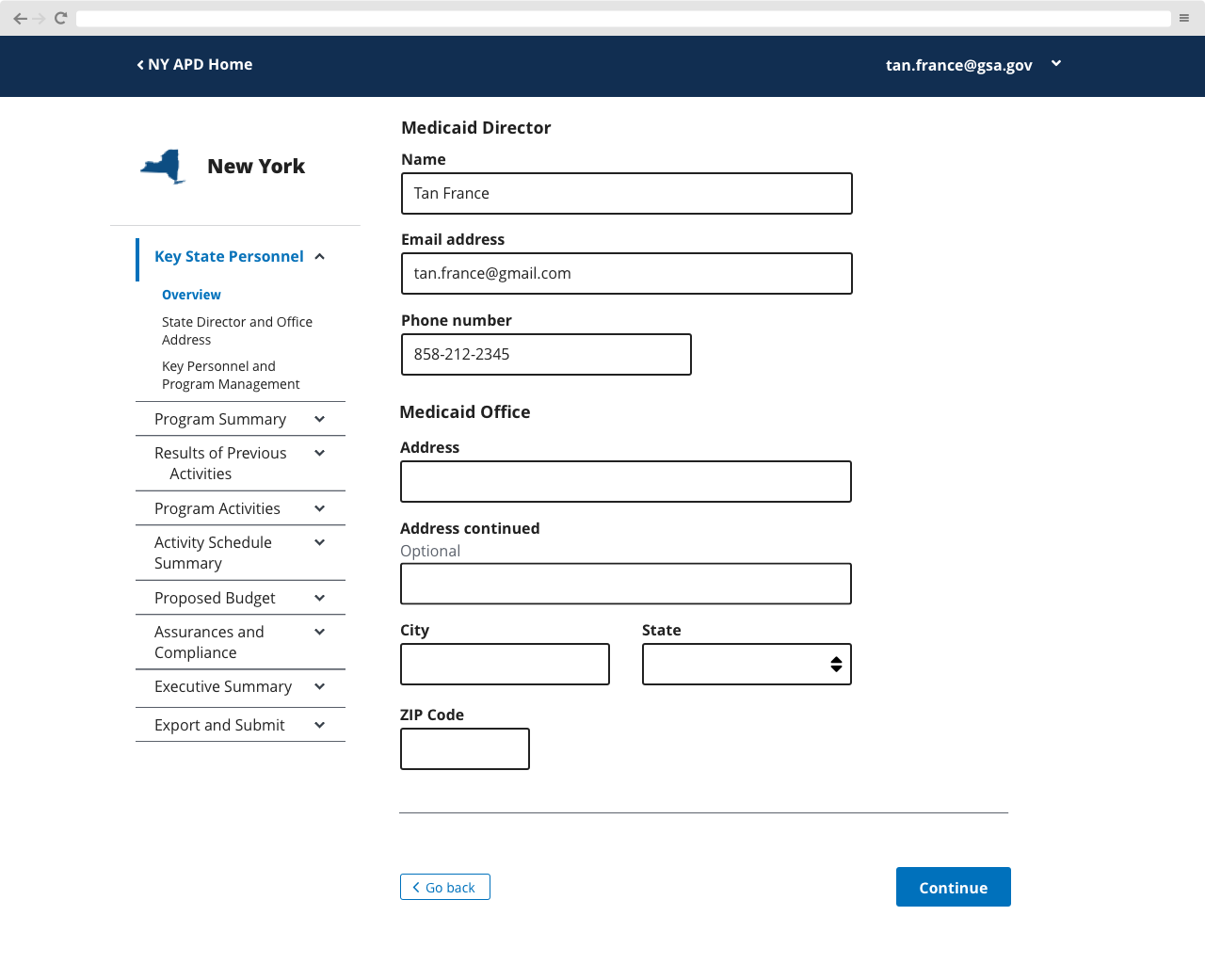Click the browser back arrow icon
Image resolution: width=1205 pixels, height=980 pixels.
click(21, 17)
